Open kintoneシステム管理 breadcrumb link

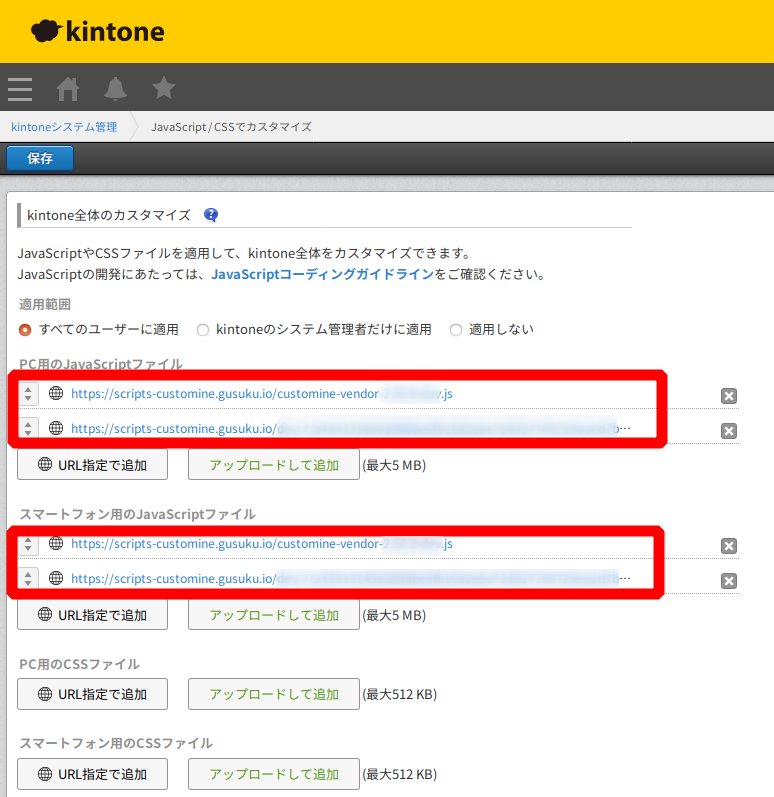[x=64, y=127]
